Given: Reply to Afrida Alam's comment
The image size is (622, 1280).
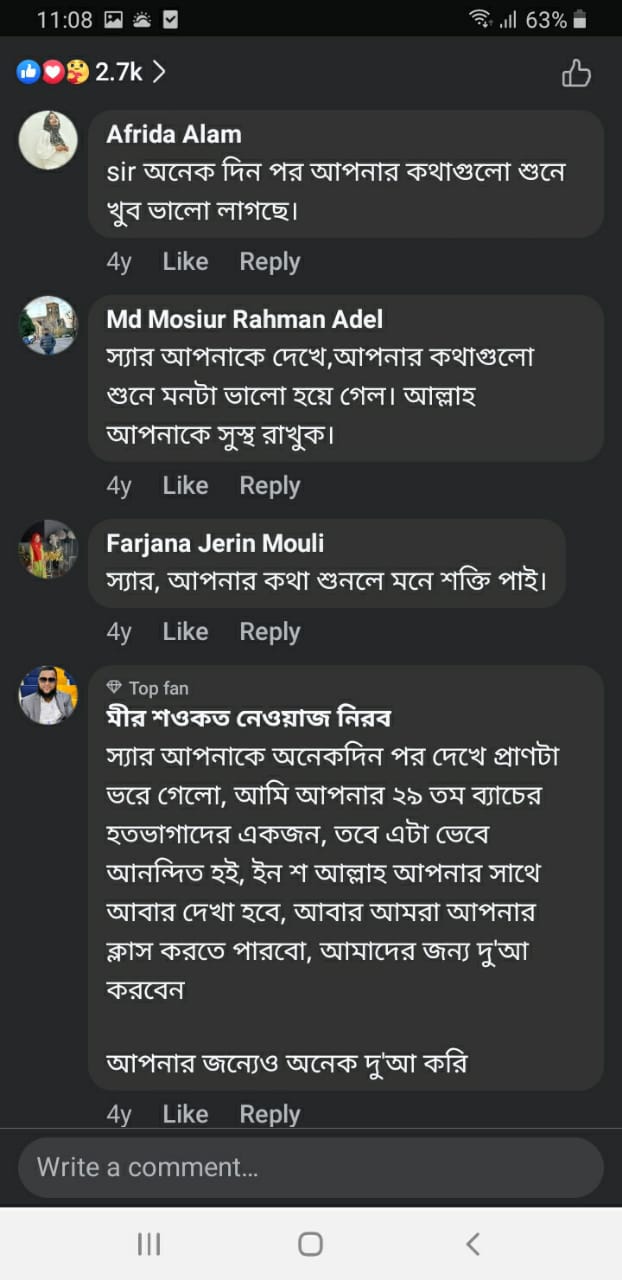Looking at the screenshot, I should [269, 262].
